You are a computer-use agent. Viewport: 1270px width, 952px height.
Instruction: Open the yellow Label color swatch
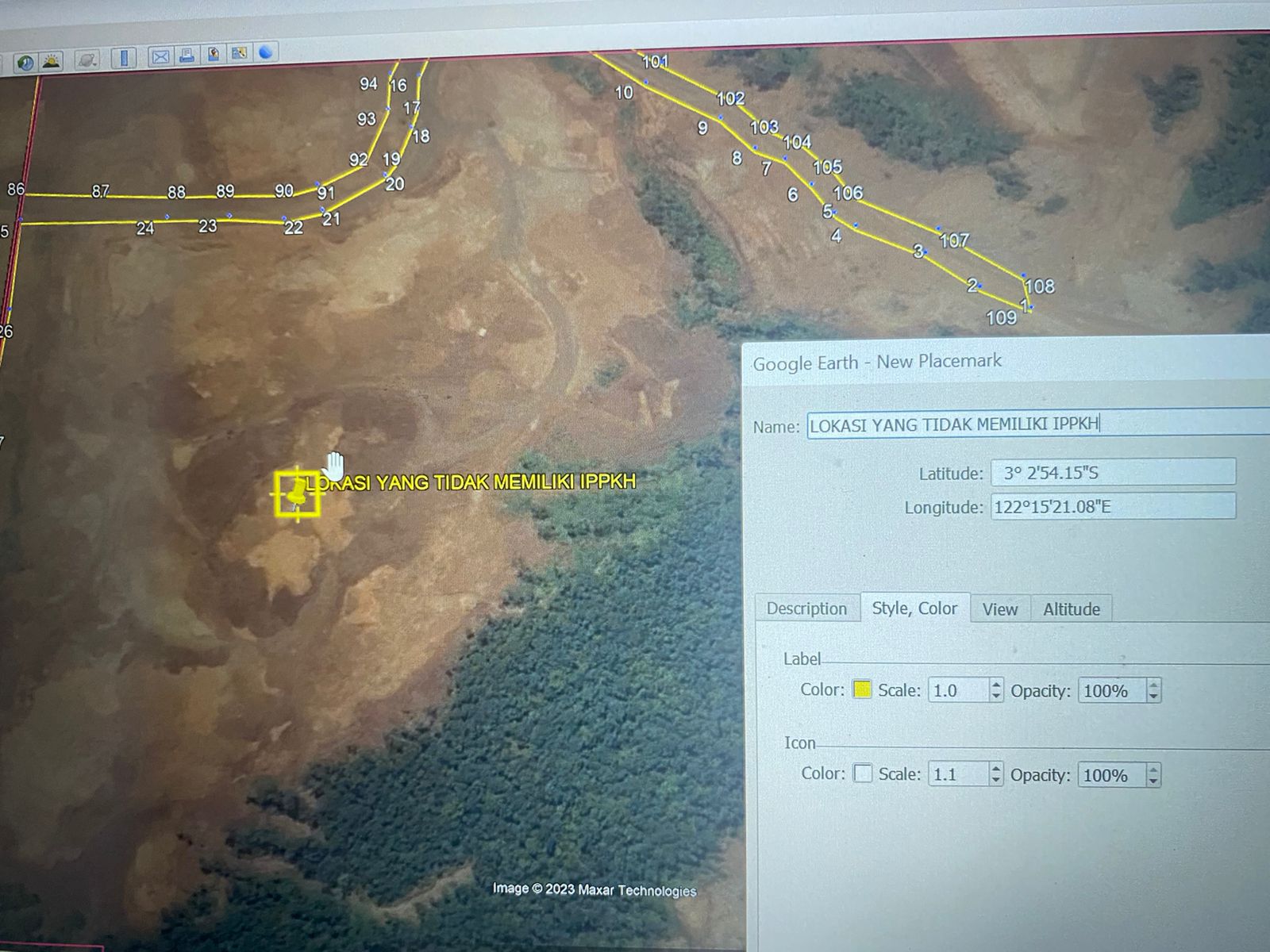tap(862, 689)
